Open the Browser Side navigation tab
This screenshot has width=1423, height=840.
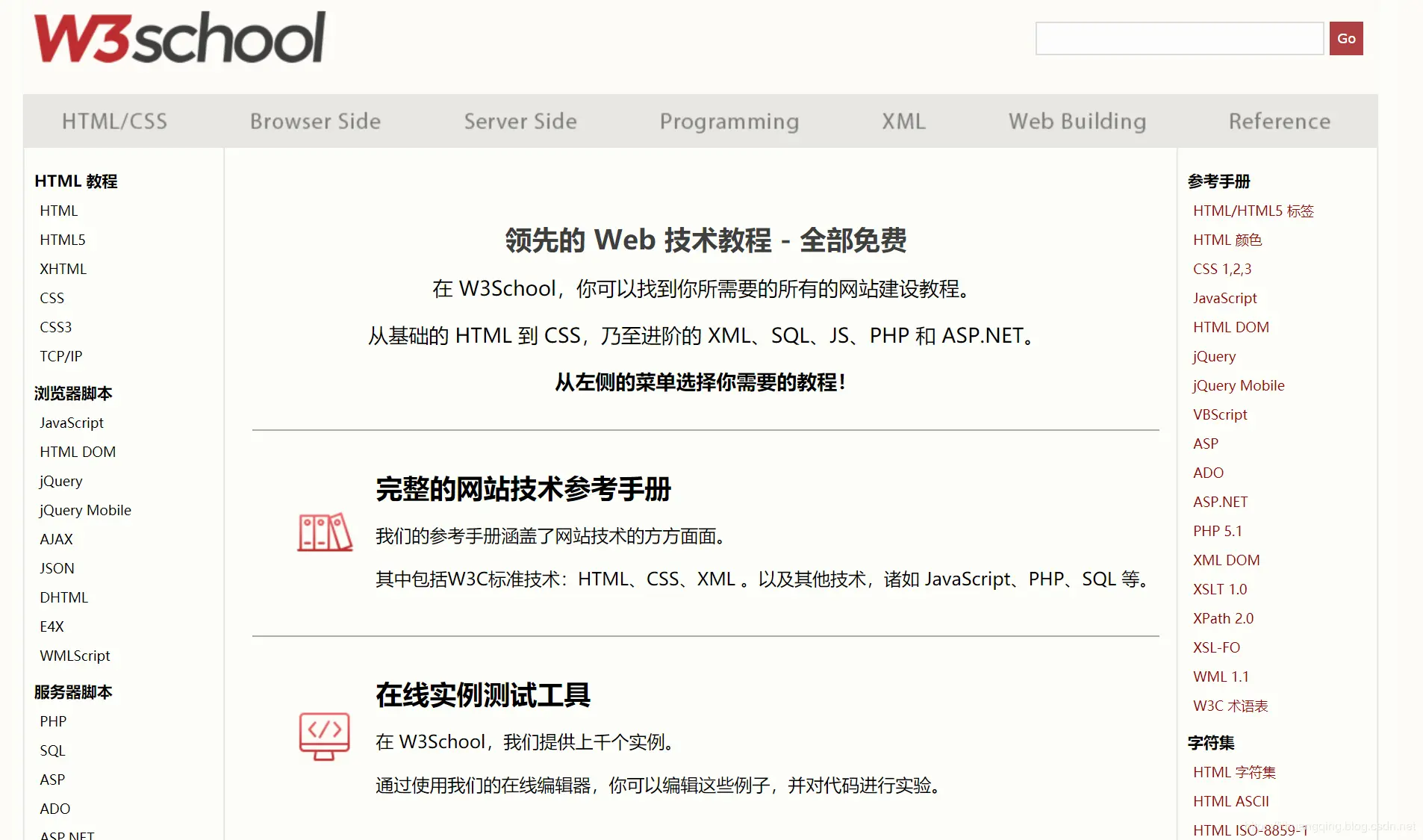(315, 121)
